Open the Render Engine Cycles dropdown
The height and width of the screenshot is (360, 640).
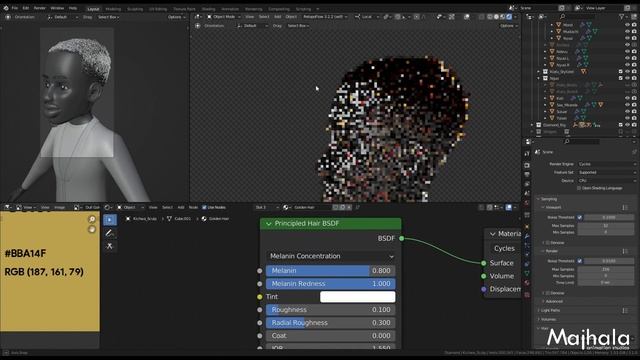607,164
